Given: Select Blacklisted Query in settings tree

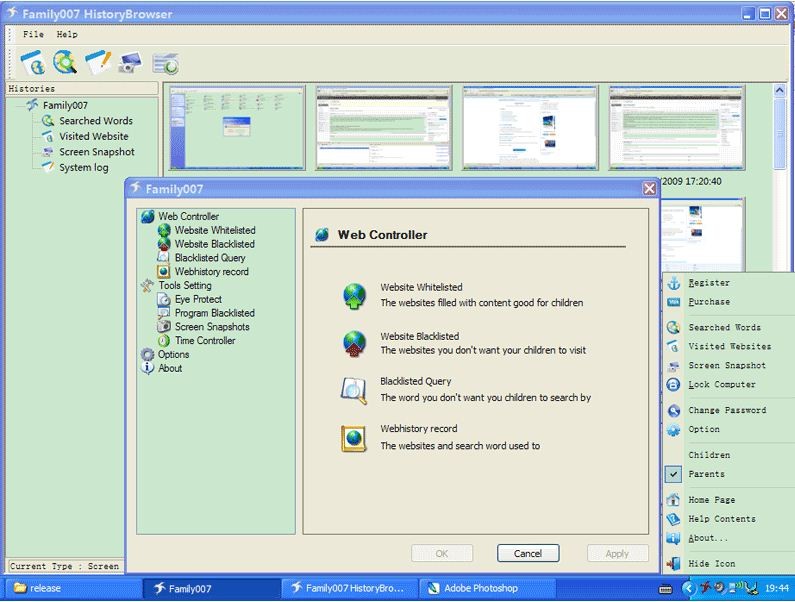Looking at the screenshot, I should tap(210, 258).
